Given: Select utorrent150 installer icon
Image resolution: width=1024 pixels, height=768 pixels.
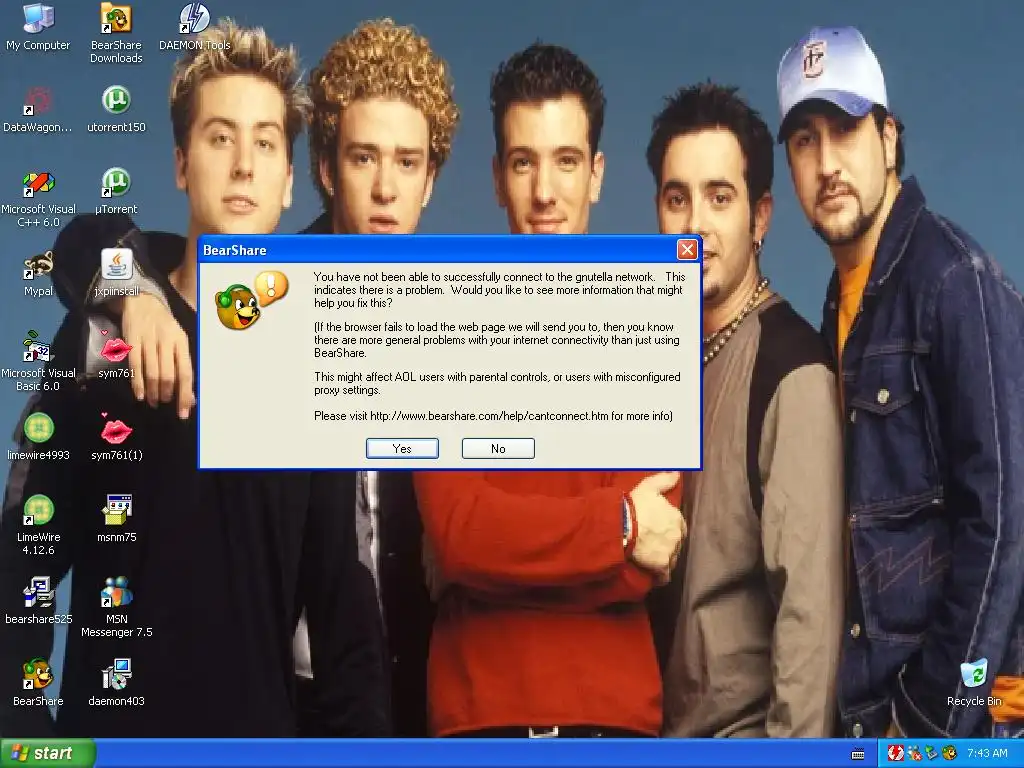Looking at the screenshot, I should pos(116,110).
